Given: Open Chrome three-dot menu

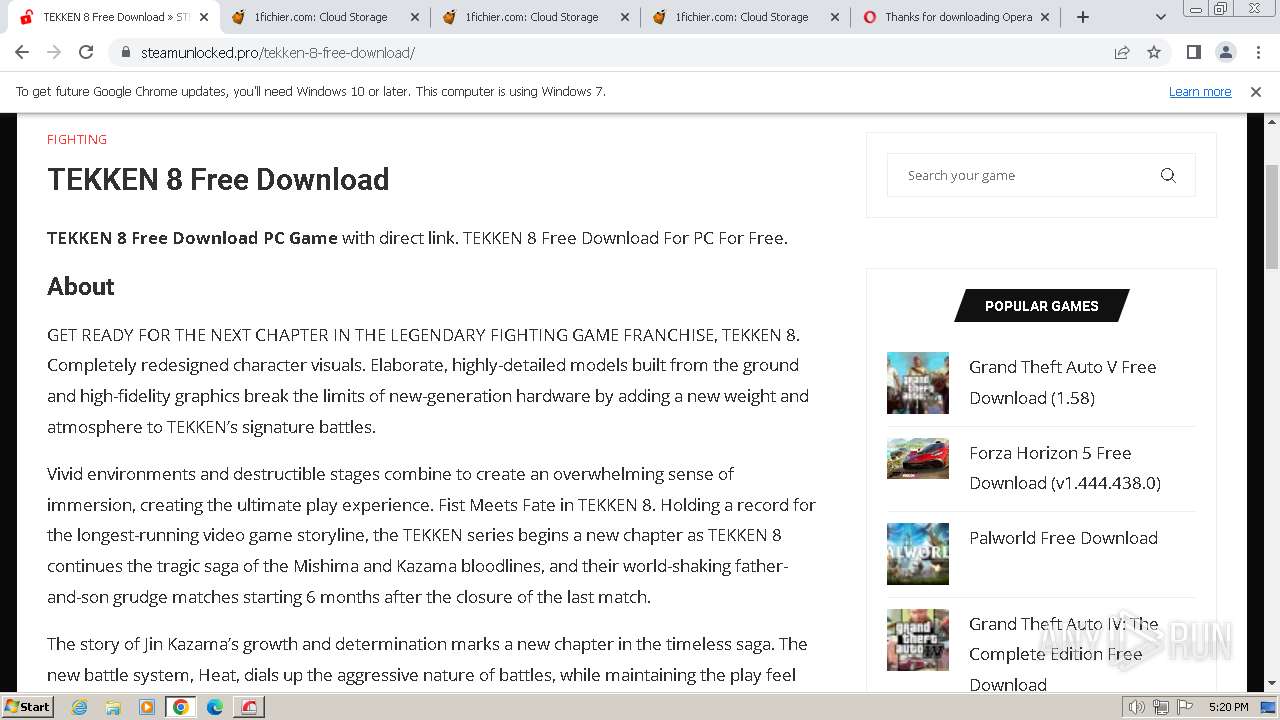Looking at the screenshot, I should pyautogui.click(x=1258, y=52).
